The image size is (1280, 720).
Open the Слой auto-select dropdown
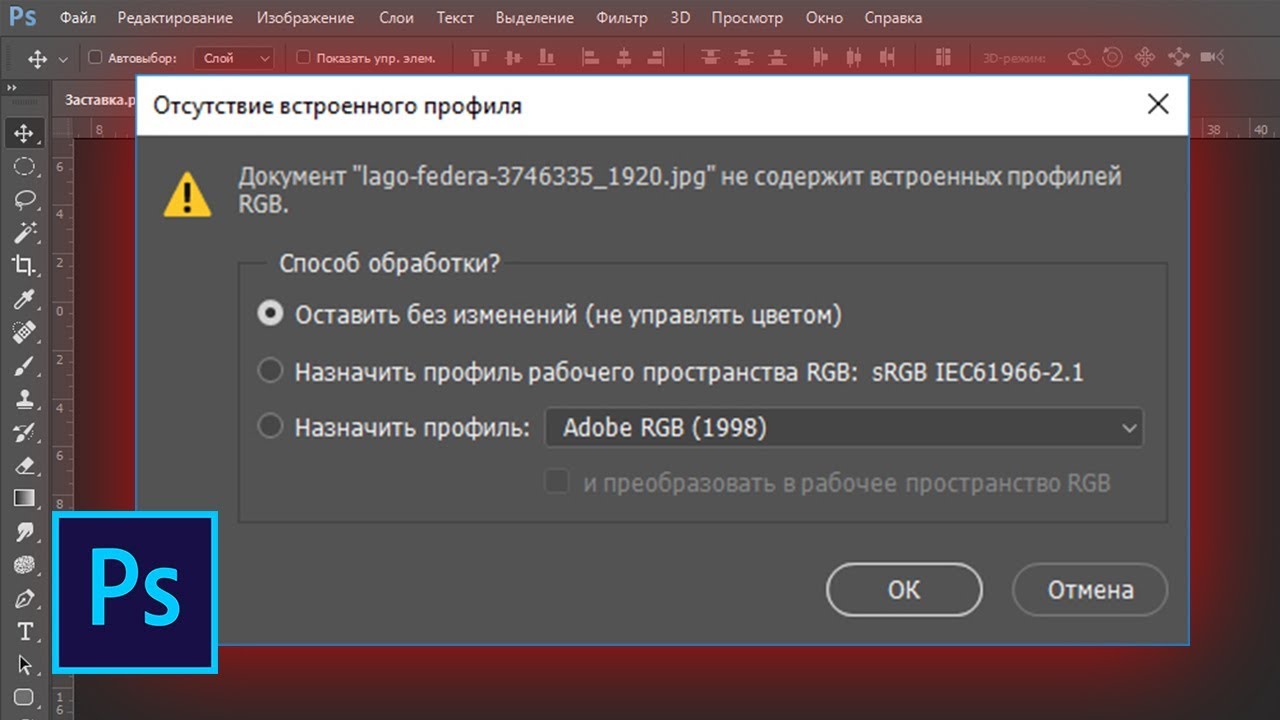point(234,58)
